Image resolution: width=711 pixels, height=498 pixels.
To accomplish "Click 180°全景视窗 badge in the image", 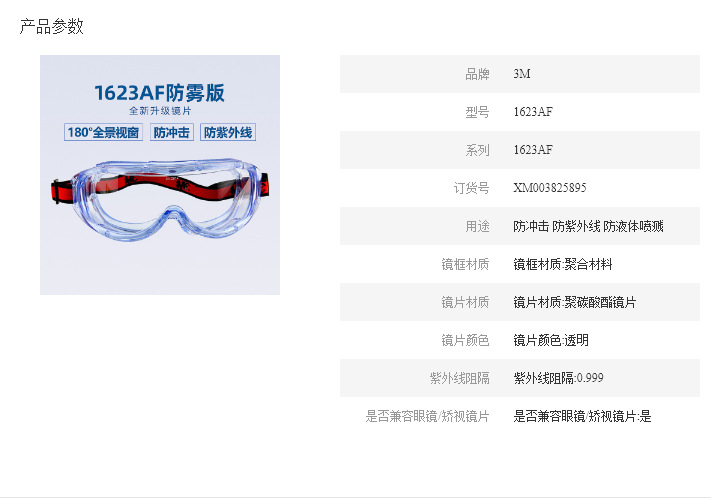I will [103, 132].
